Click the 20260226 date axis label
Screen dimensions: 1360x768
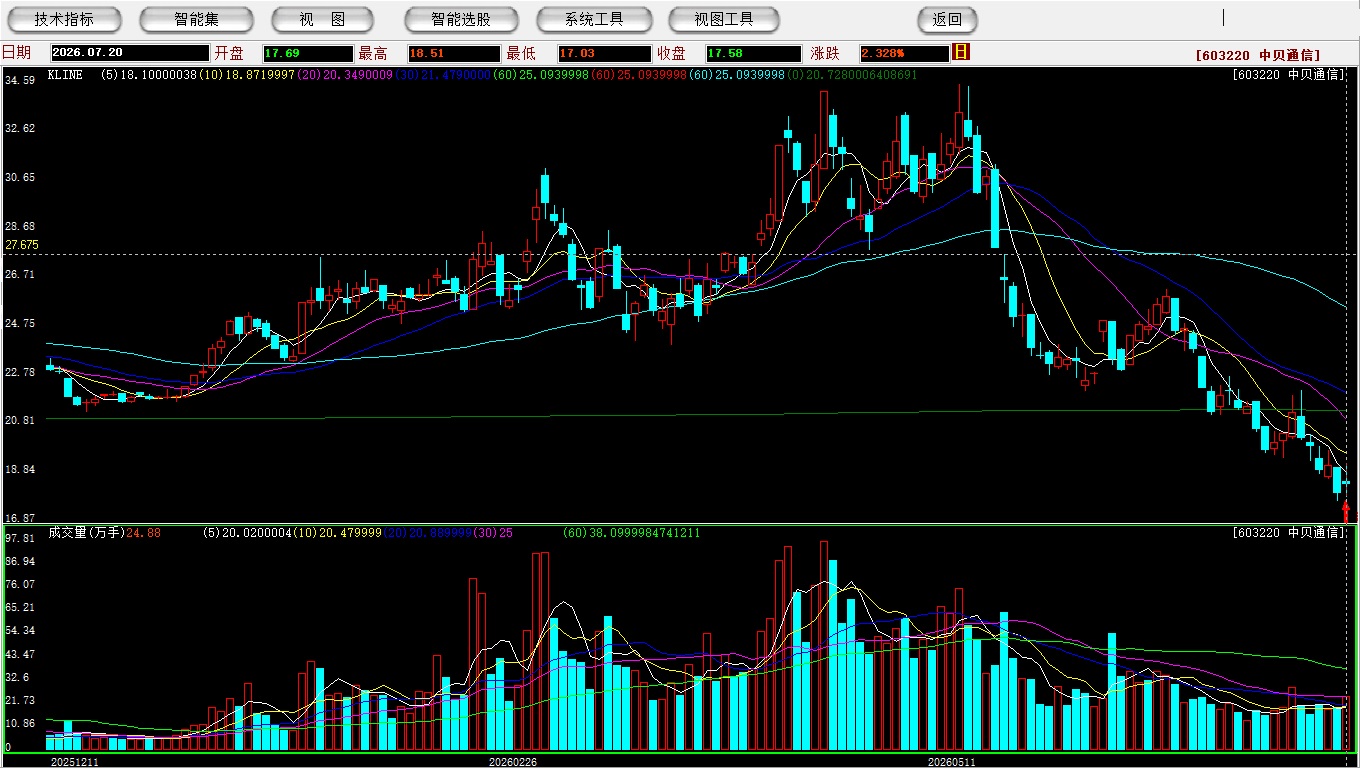click(x=512, y=762)
